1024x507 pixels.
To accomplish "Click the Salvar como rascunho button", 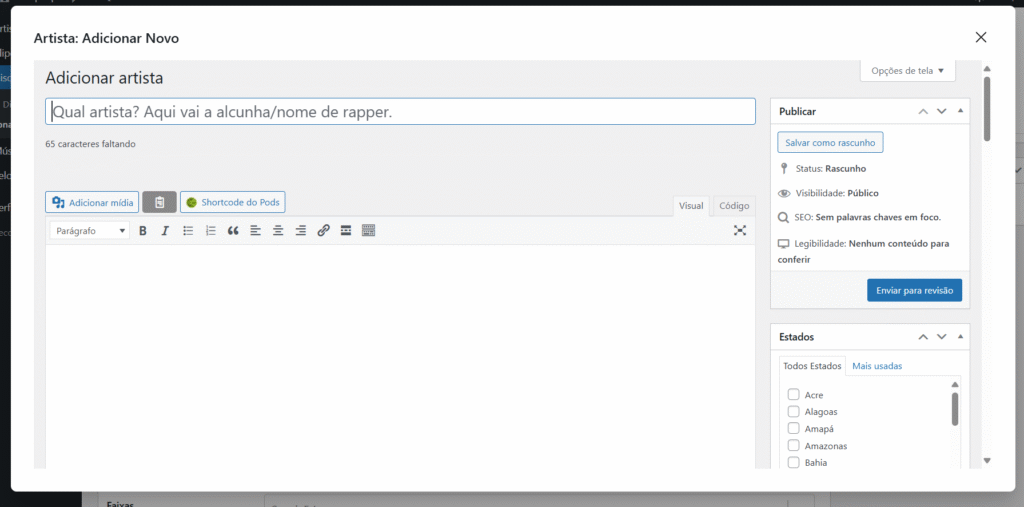I will 830,143.
